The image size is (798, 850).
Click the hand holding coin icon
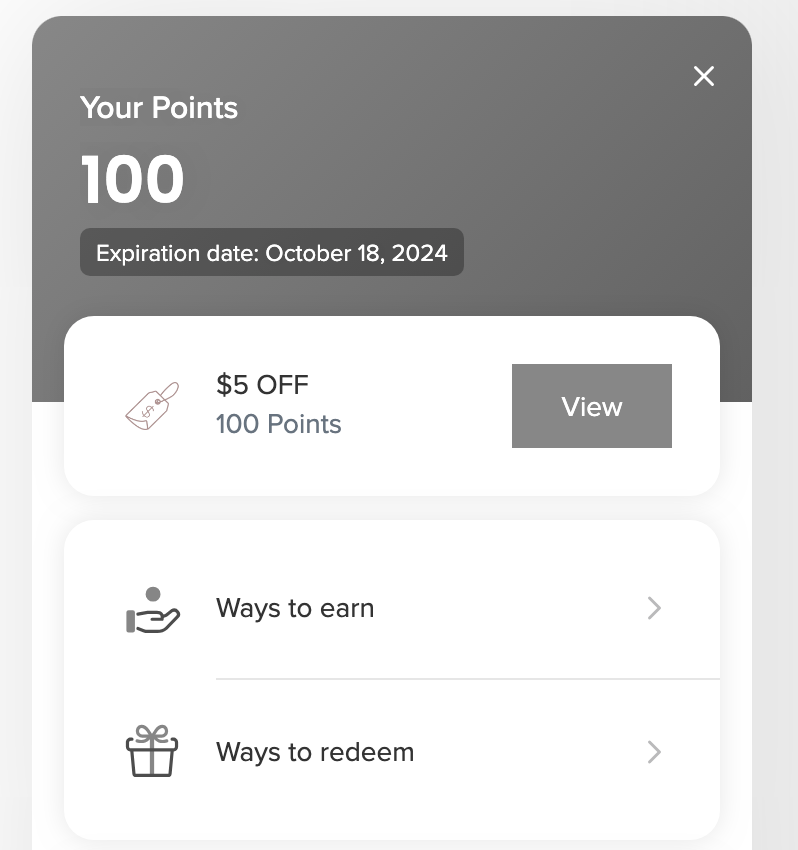tap(152, 609)
